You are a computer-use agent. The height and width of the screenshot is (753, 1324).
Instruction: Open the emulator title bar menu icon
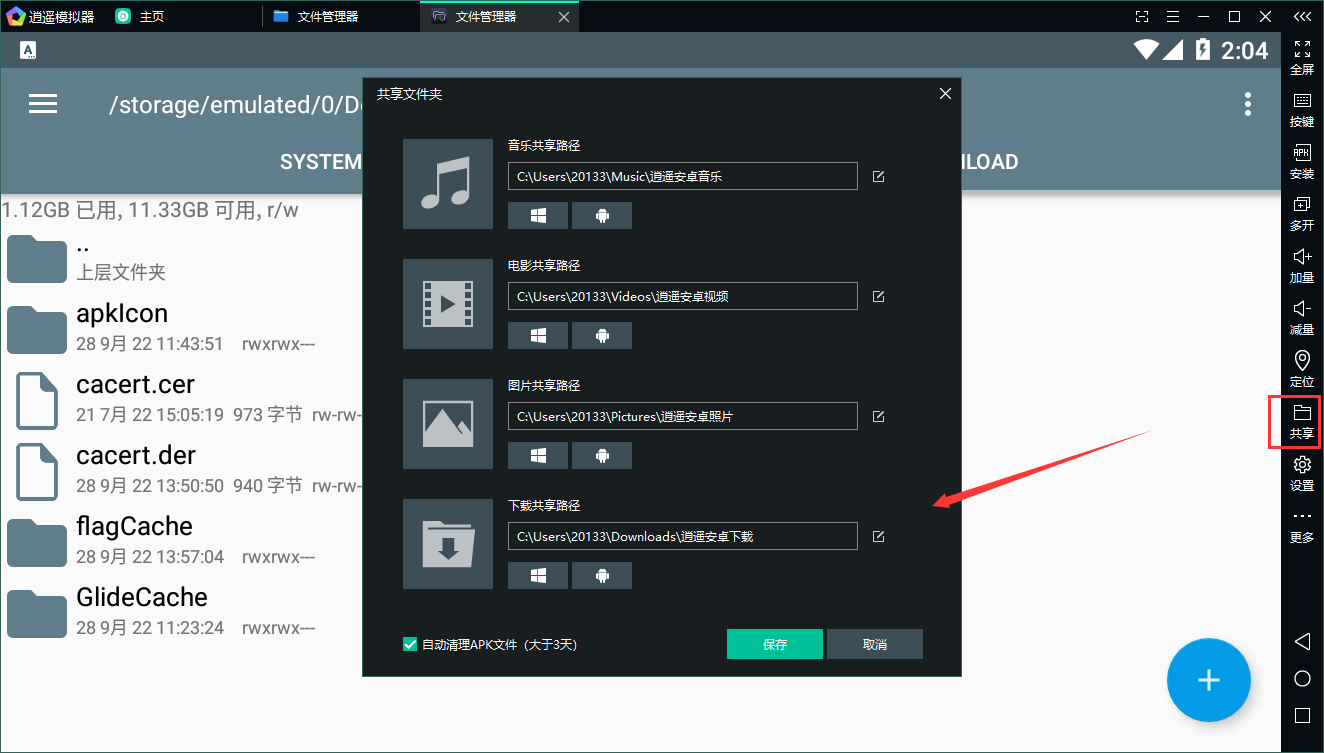click(x=1174, y=16)
